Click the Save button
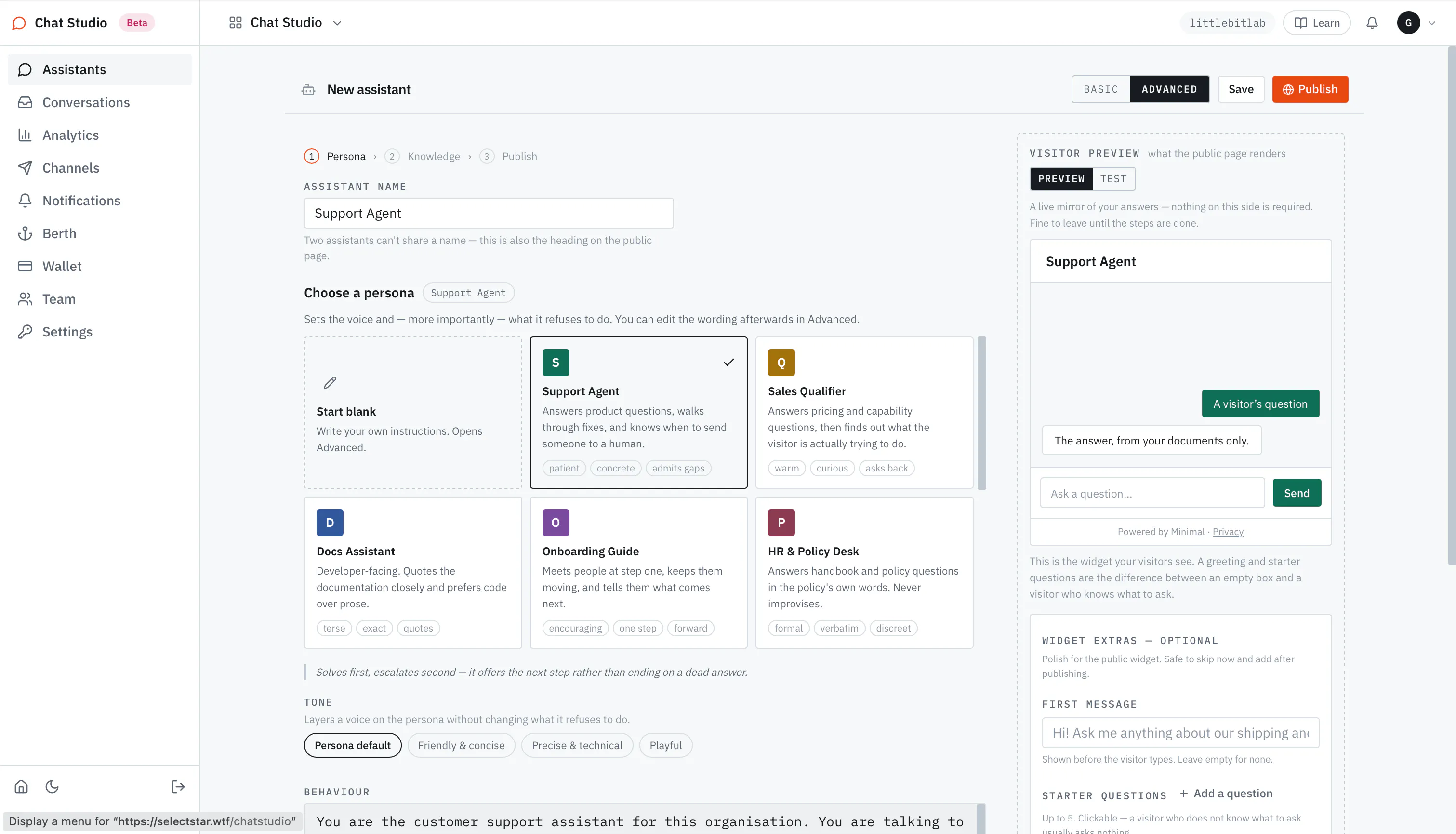1456x834 pixels. point(1241,89)
